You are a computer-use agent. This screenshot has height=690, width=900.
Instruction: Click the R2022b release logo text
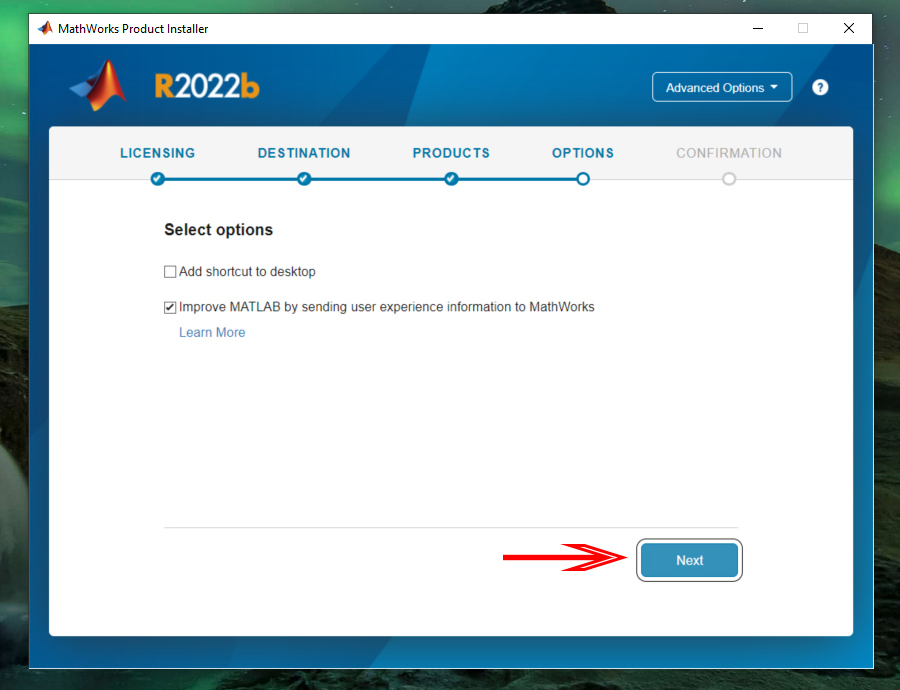(207, 87)
